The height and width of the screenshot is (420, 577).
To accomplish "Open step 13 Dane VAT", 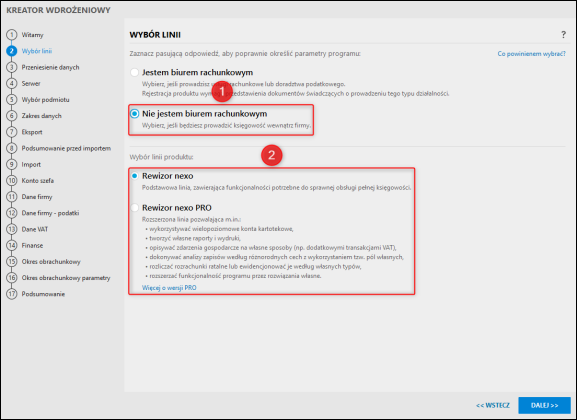I will (x=28, y=229).
